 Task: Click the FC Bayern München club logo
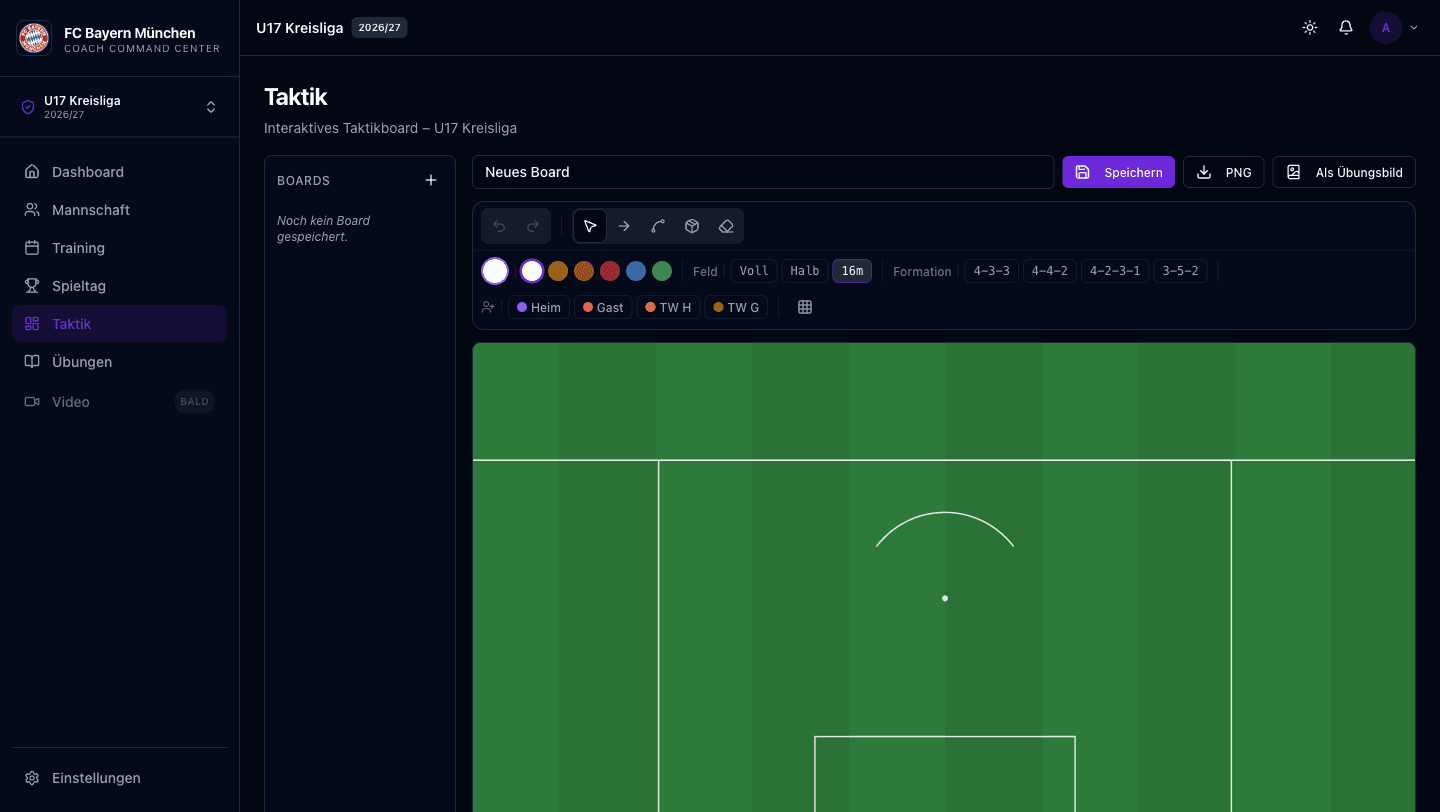tap(34, 38)
